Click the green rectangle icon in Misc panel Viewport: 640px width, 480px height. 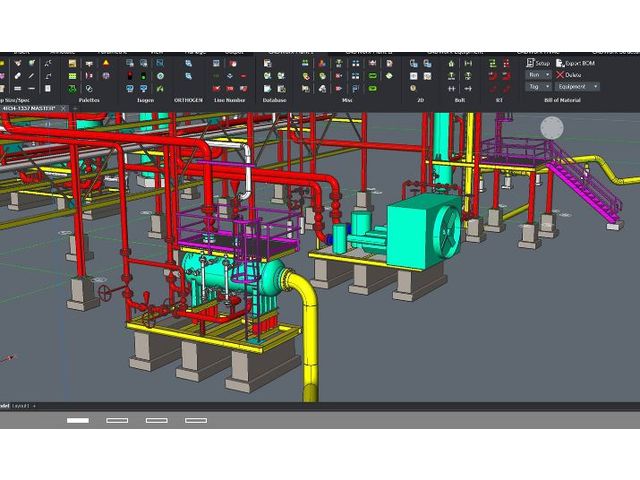(372, 75)
